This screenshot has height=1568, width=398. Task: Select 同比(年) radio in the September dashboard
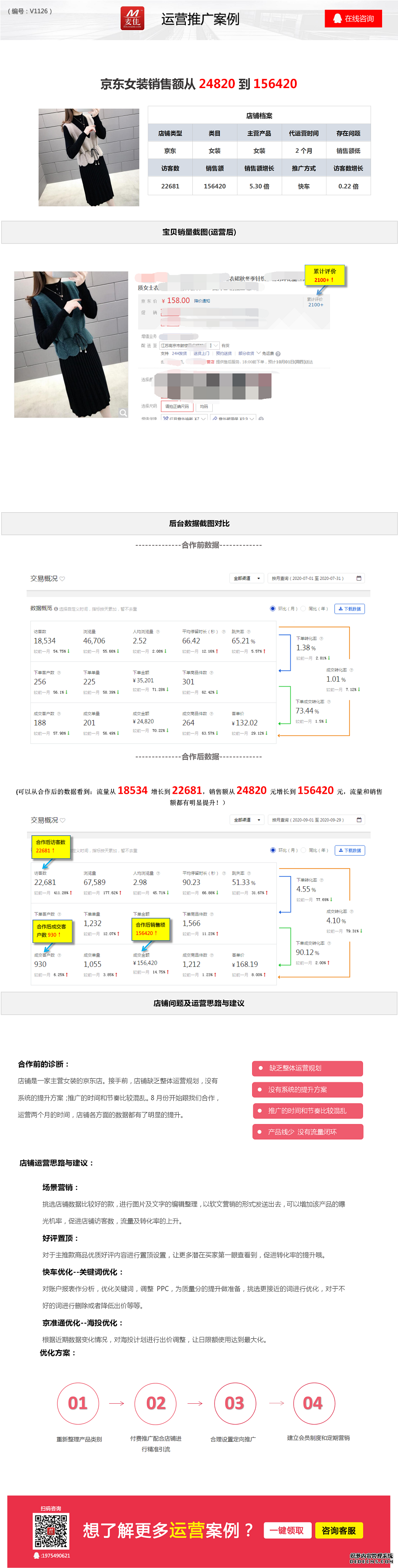tap(304, 850)
